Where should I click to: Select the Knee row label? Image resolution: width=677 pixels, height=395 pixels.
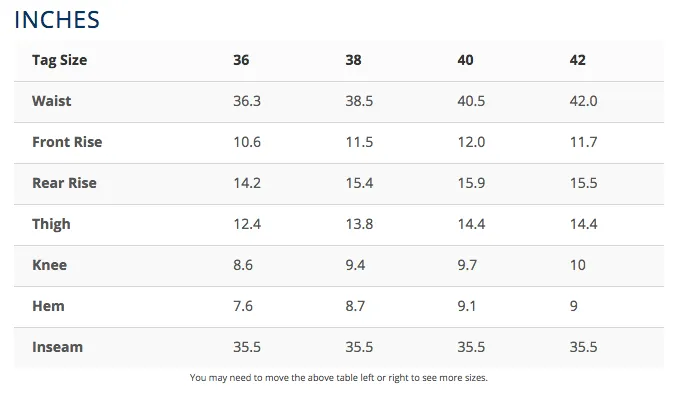(x=49, y=265)
